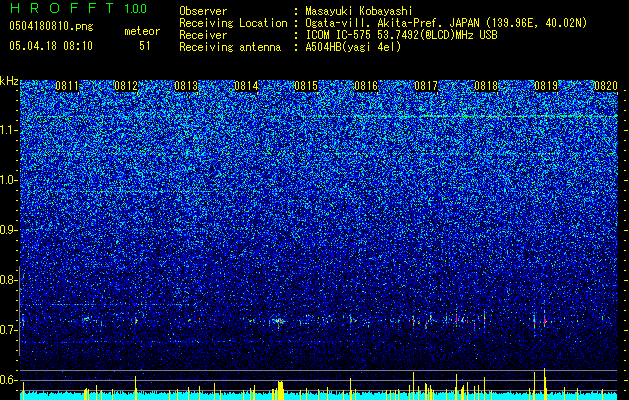Click the HROFFT 1.0.0 title text
The image size is (629, 400).
tap(78, 8)
